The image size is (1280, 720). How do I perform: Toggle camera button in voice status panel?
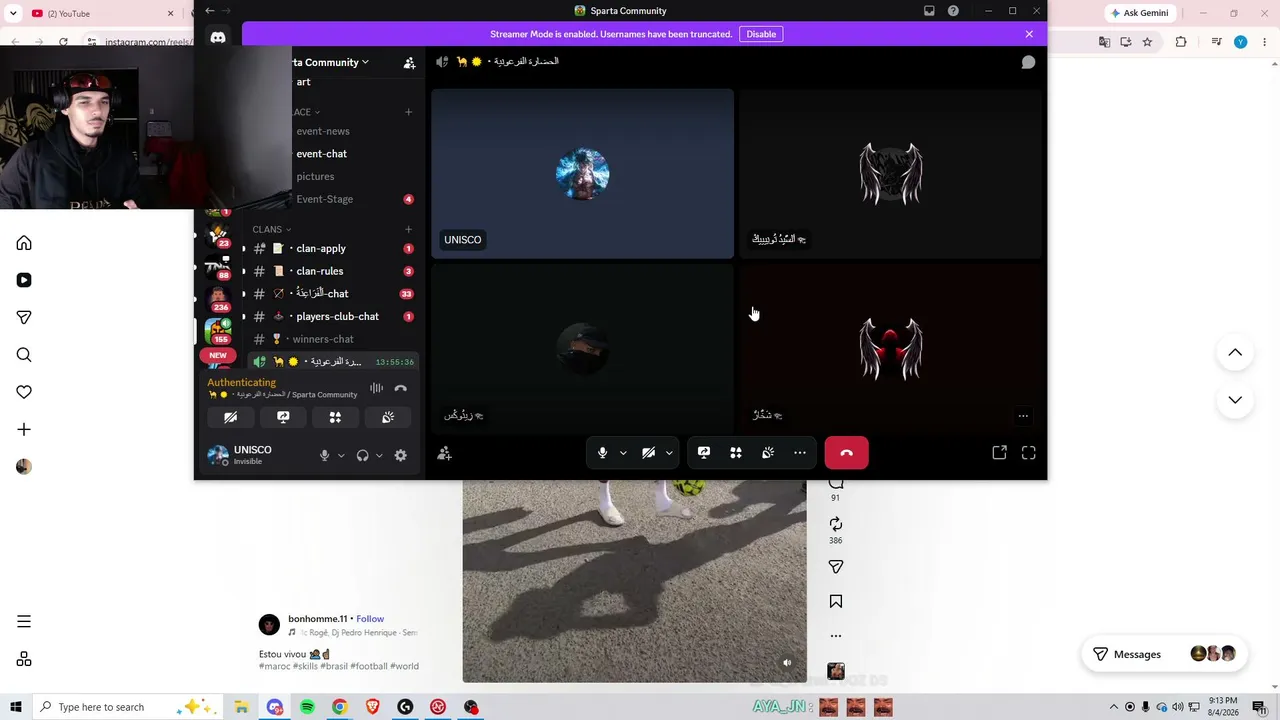[231, 417]
